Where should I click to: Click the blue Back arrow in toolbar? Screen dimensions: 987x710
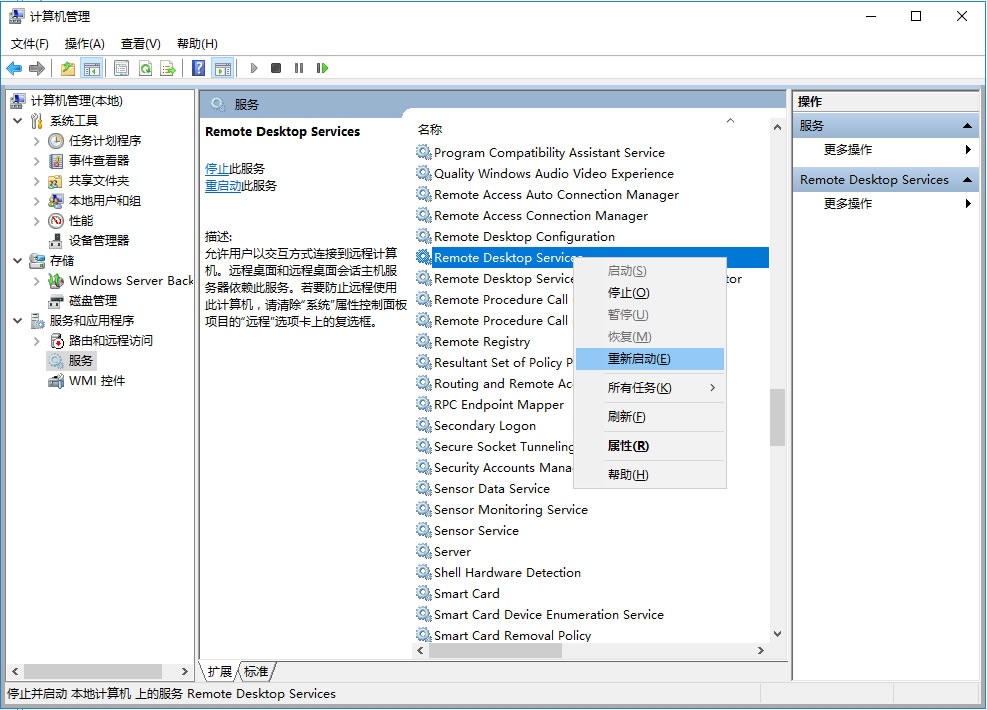(14, 68)
